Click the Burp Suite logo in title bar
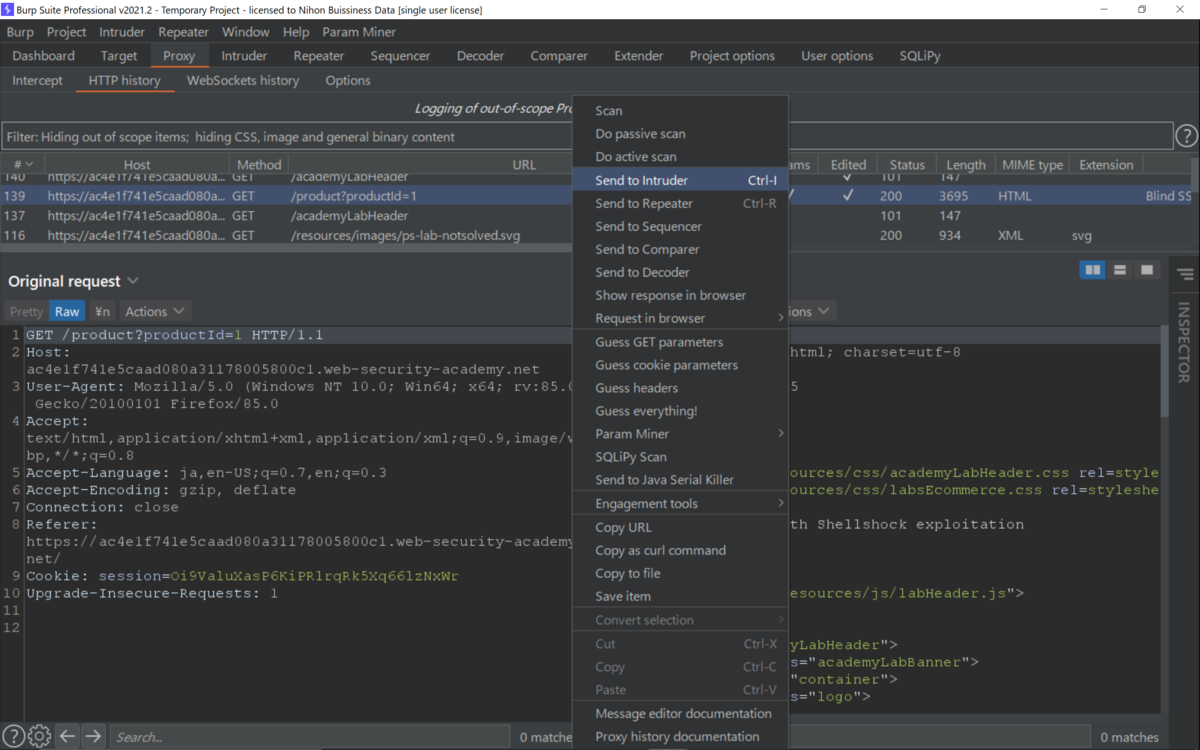The height and width of the screenshot is (750, 1200). [8, 9]
